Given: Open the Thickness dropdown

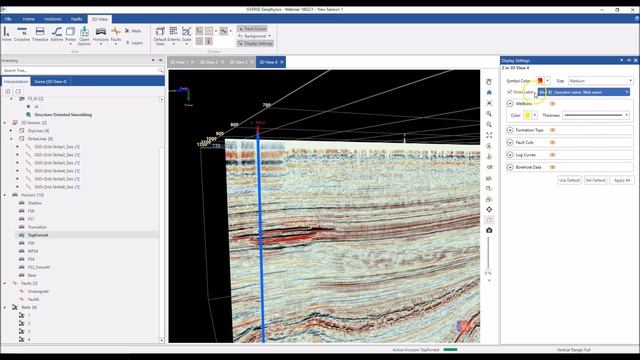Looking at the screenshot, I should coord(596,116).
